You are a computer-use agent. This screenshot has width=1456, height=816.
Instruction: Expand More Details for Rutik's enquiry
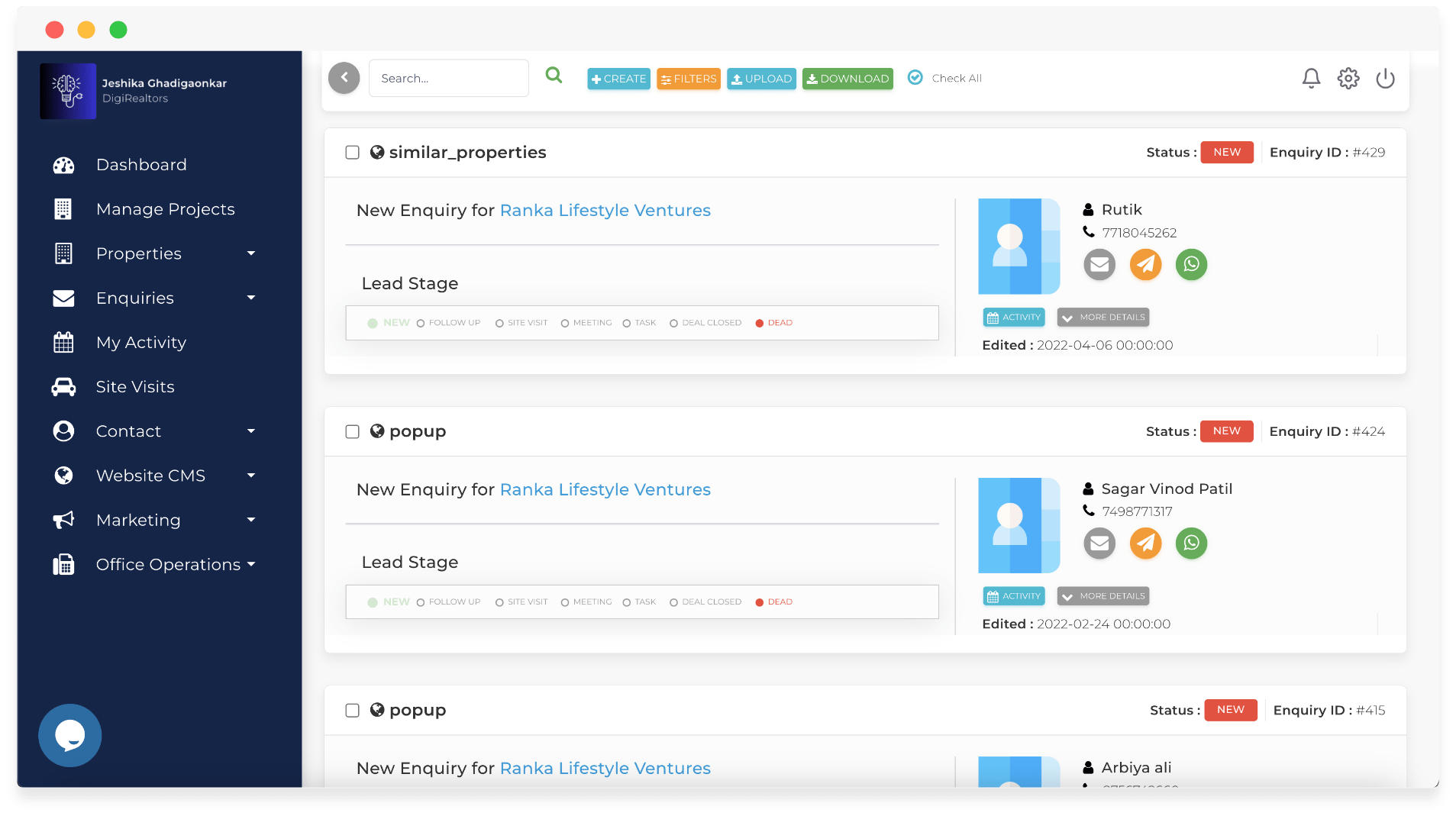[x=1102, y=318]
